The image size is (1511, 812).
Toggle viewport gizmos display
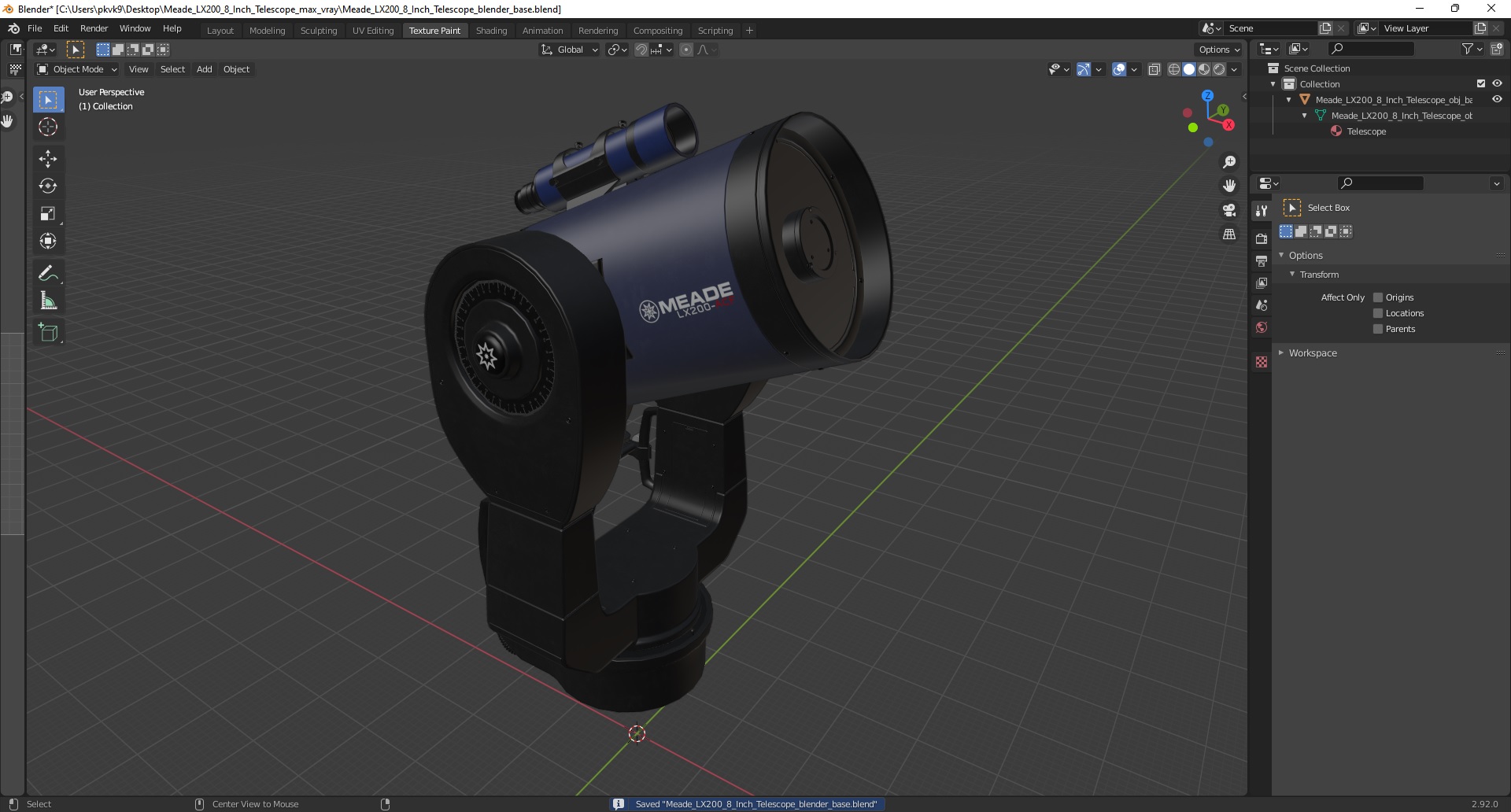[x=1084, y=69]
